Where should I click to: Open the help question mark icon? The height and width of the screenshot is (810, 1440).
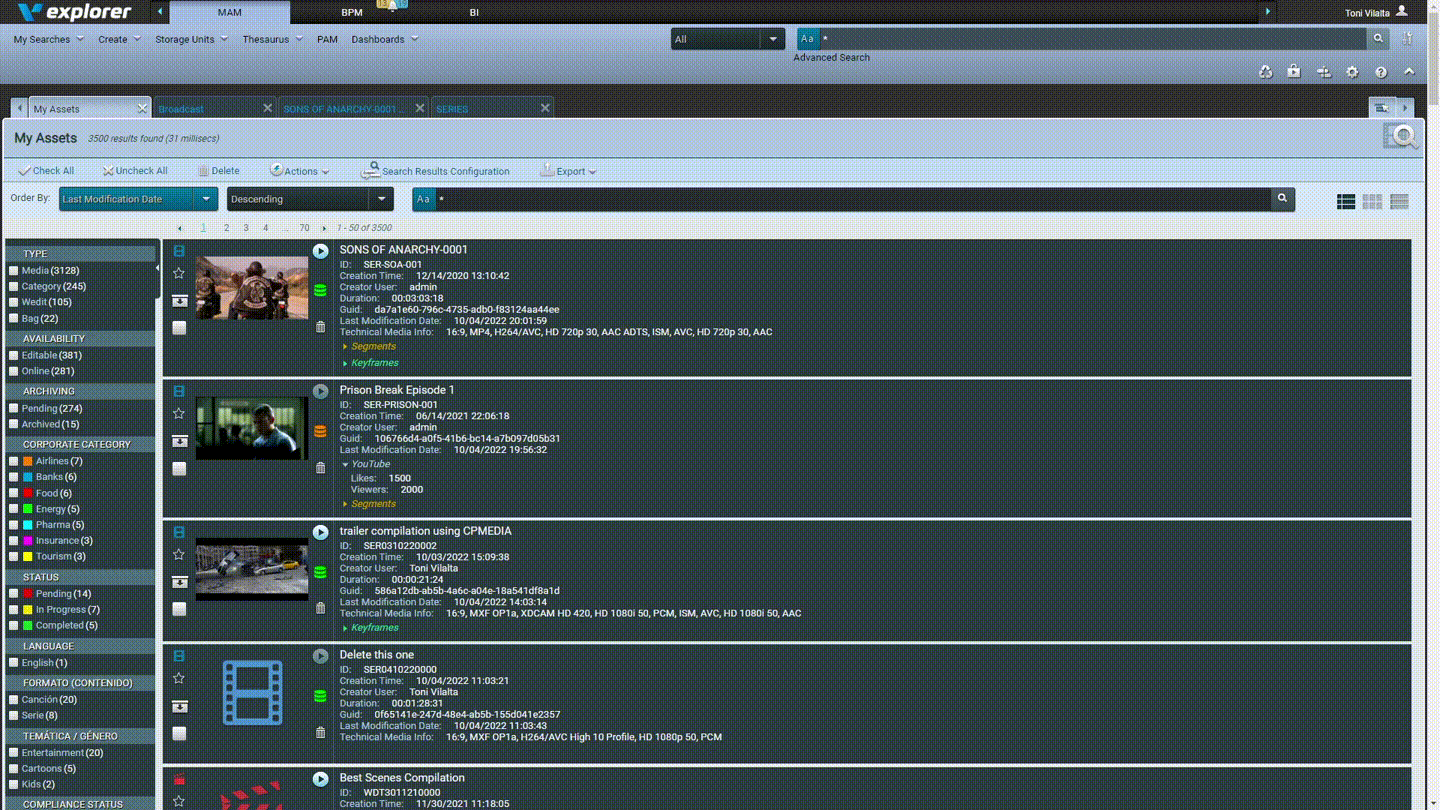1381,72
